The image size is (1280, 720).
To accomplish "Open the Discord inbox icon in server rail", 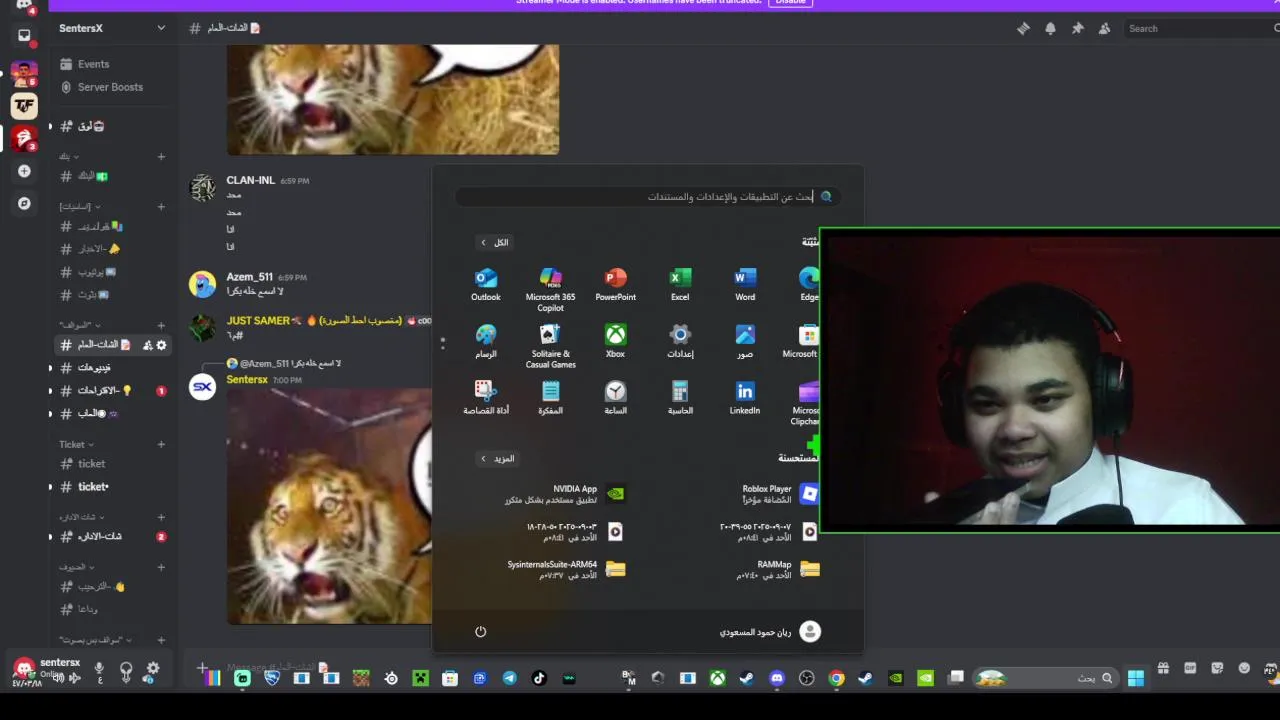I will click(x=24, y=36).
